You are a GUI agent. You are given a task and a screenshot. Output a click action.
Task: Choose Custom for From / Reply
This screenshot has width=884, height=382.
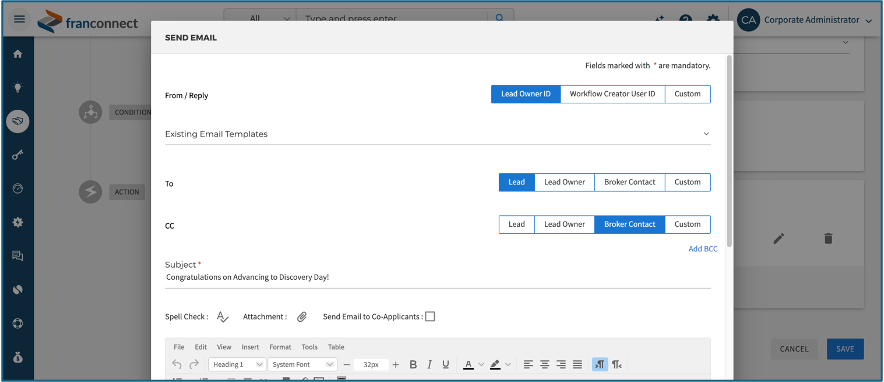(688, 94)
